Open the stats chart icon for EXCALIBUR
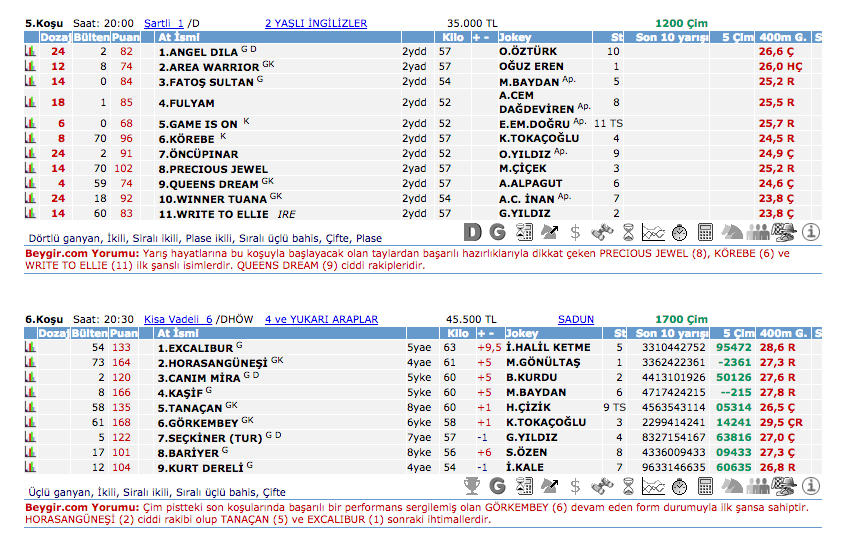 [x=29, y=348]
